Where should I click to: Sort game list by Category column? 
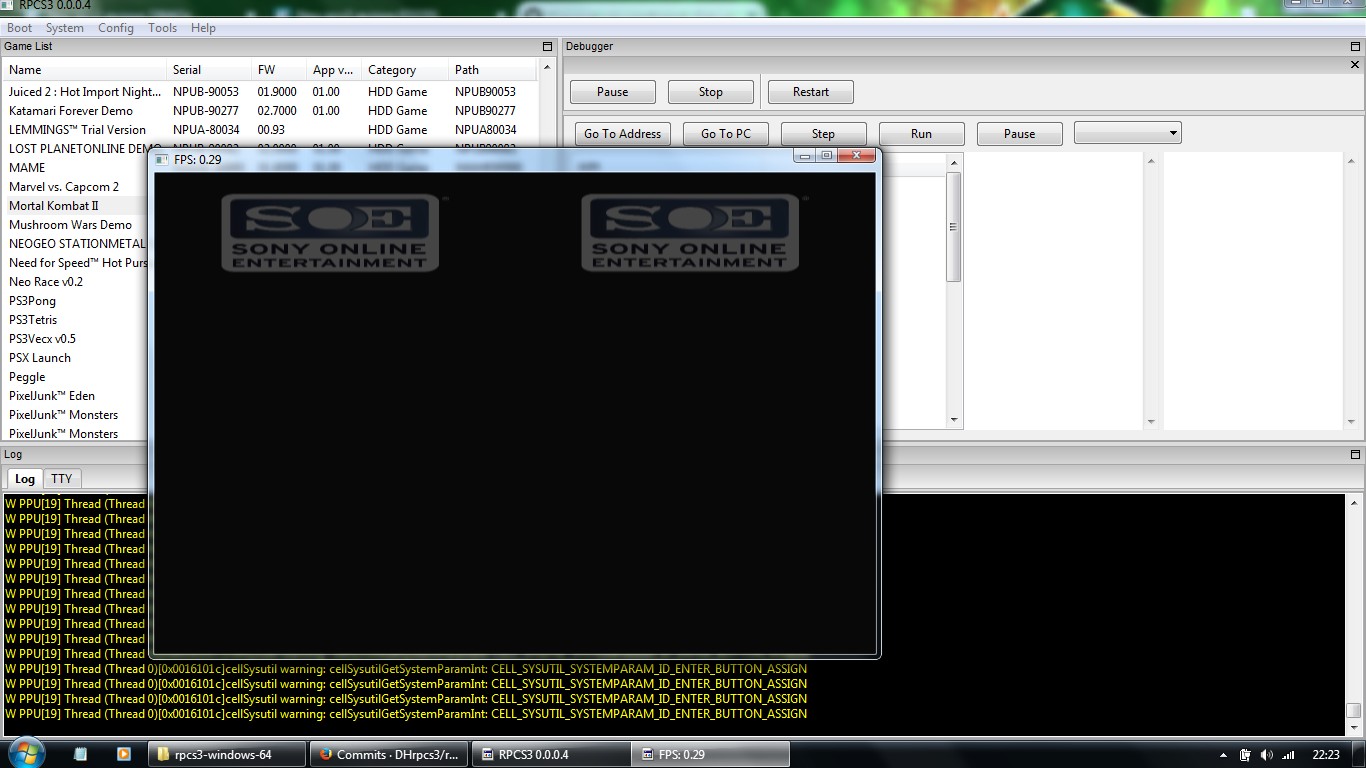click(x=405, y=70)
